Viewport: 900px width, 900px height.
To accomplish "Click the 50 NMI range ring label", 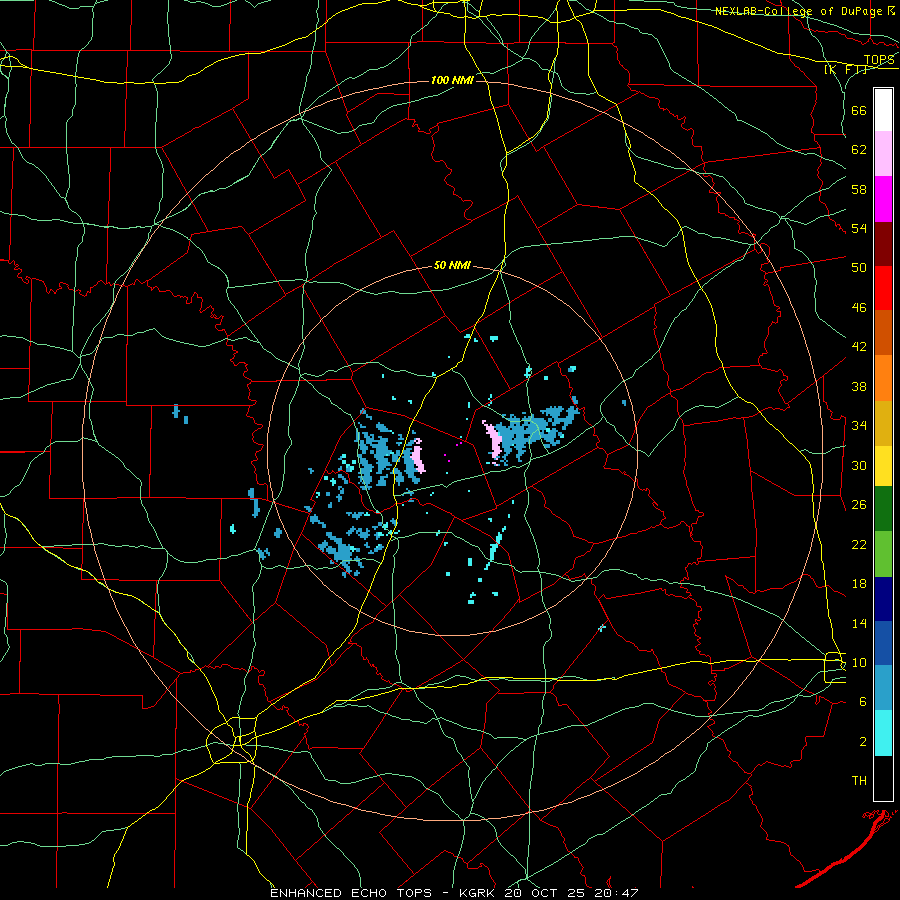I will pyautogui.click(x=452, y=265).
